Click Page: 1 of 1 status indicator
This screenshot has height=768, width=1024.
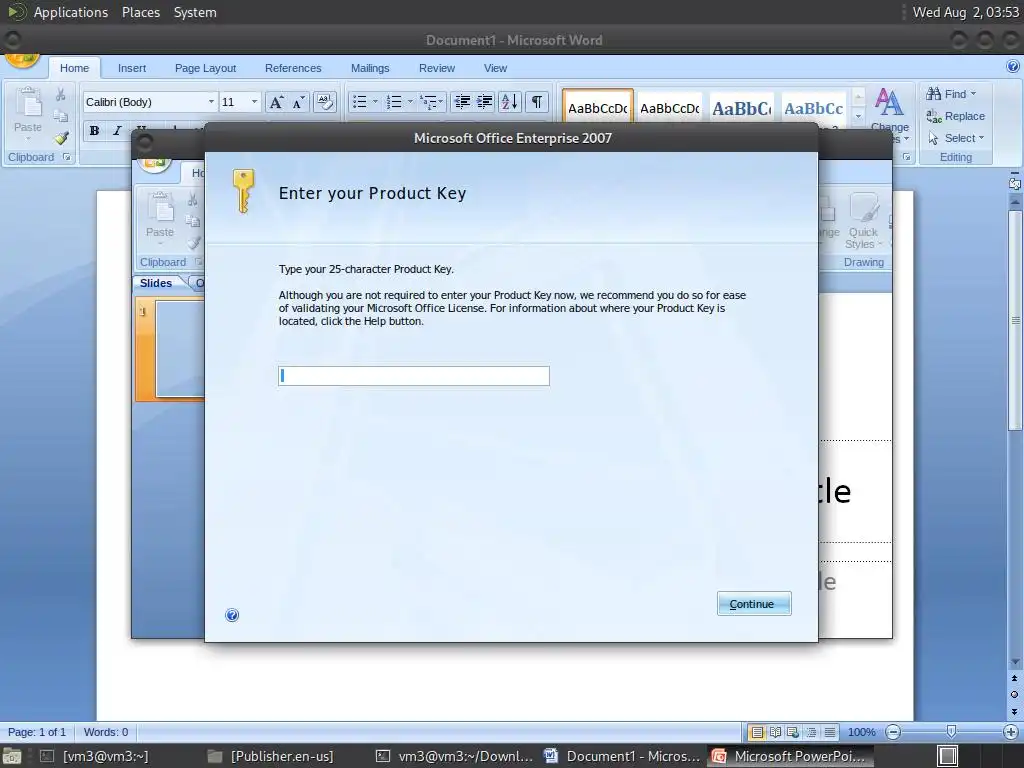pos(37,732)
